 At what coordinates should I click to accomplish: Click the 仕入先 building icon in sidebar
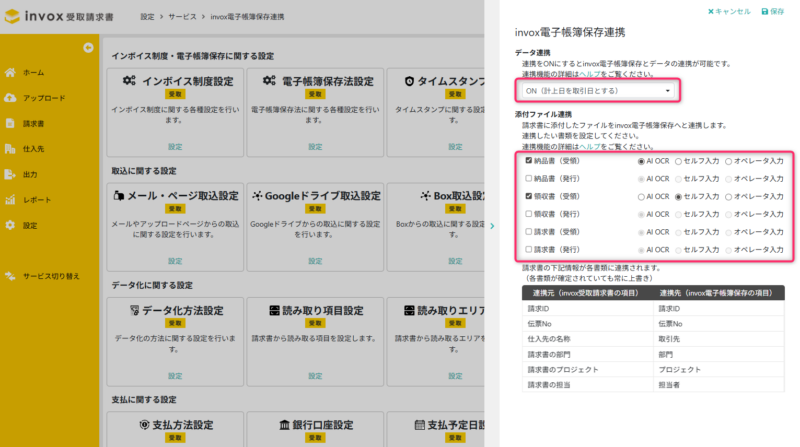click(10, 148)
